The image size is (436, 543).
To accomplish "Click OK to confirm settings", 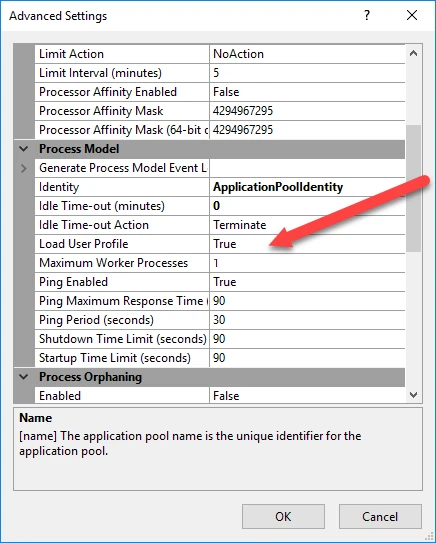I will (x=283, y=516).
